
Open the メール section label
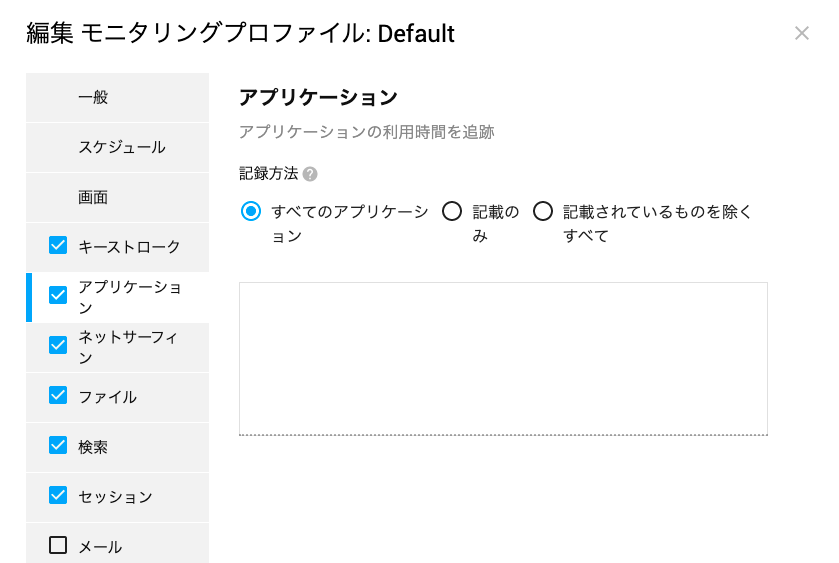click(100, 546)
